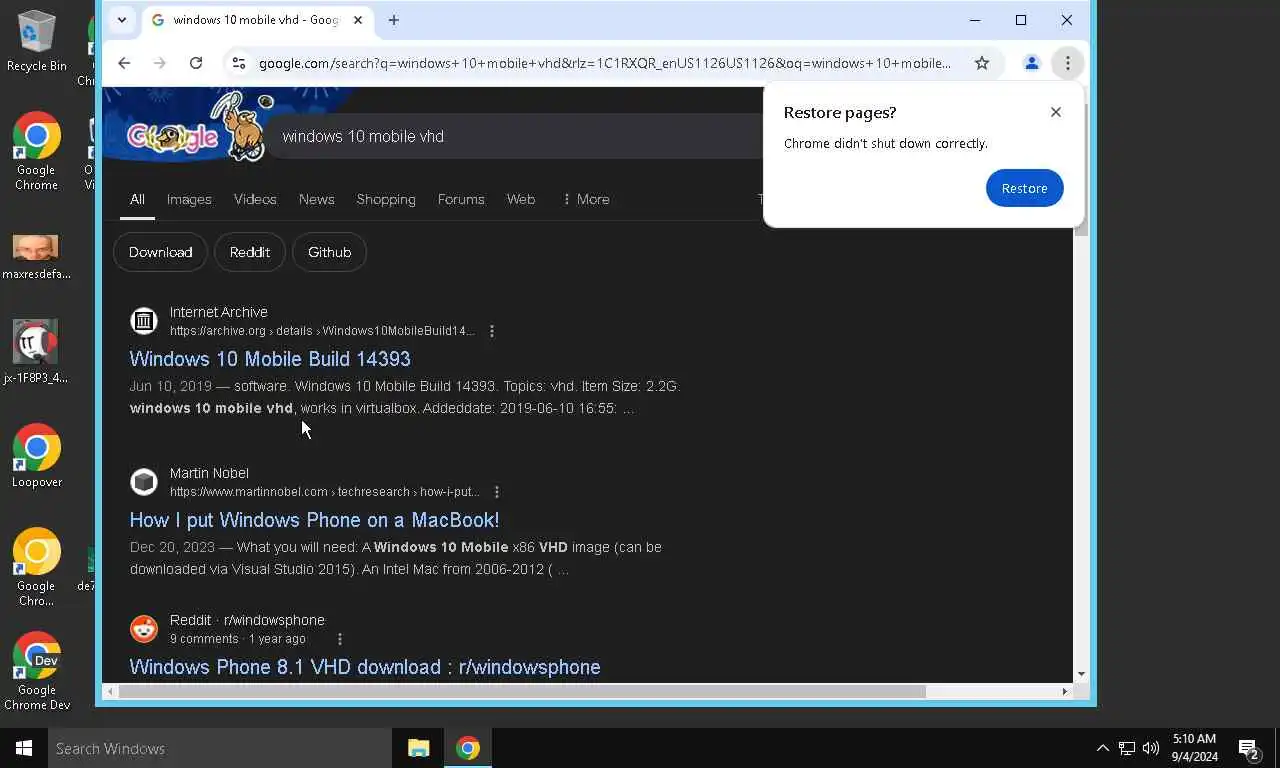Screen dimensions: 1280x768
Task: Switch to Videos results
Action: [255, 199]
